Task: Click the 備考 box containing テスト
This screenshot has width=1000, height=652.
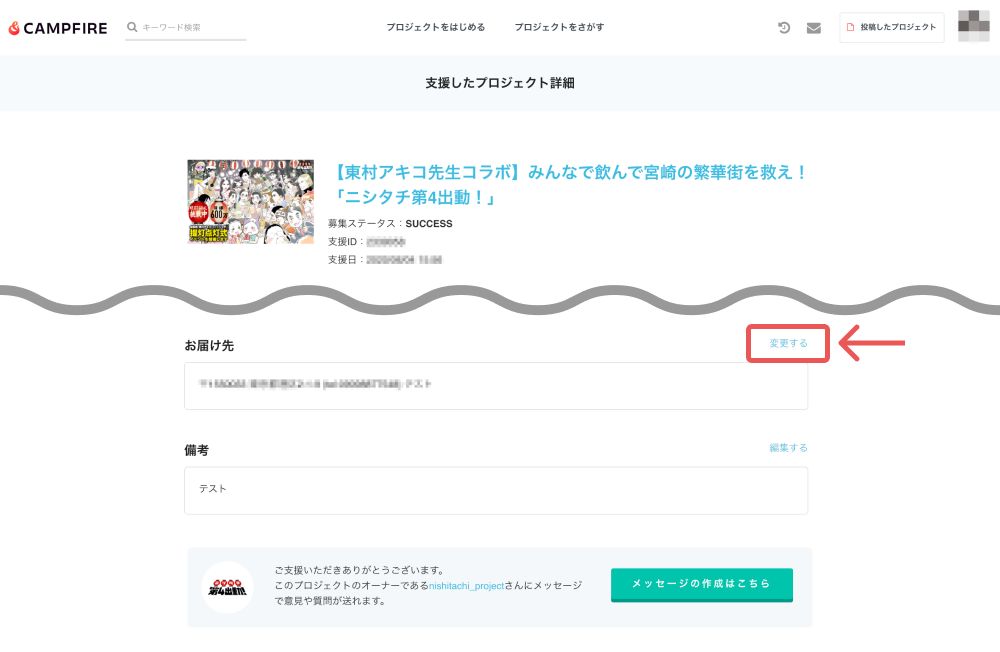Action: [495, 490]
